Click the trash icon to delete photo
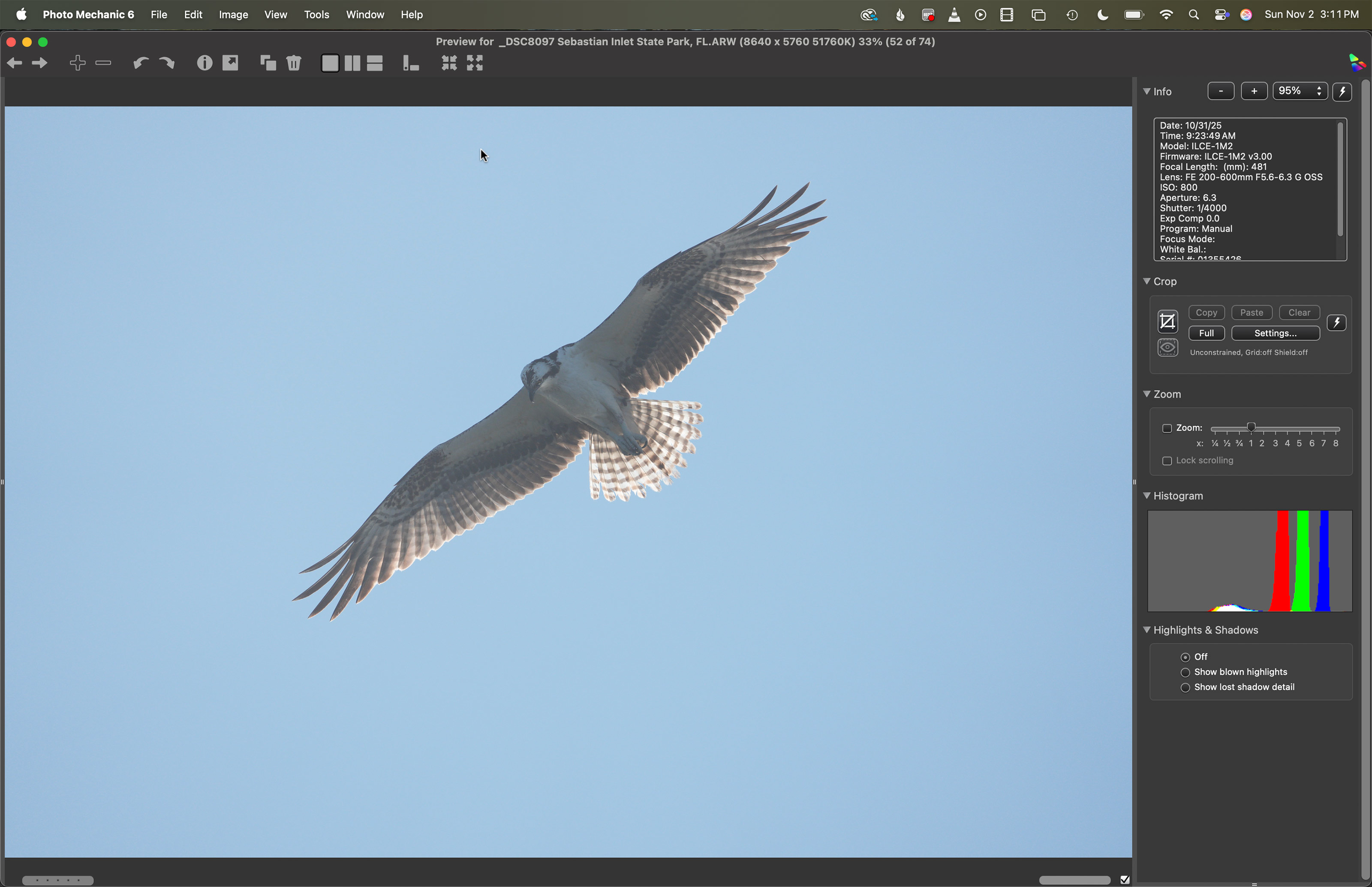This screenshot has width=1372, height=887. (x=294, y=63)
